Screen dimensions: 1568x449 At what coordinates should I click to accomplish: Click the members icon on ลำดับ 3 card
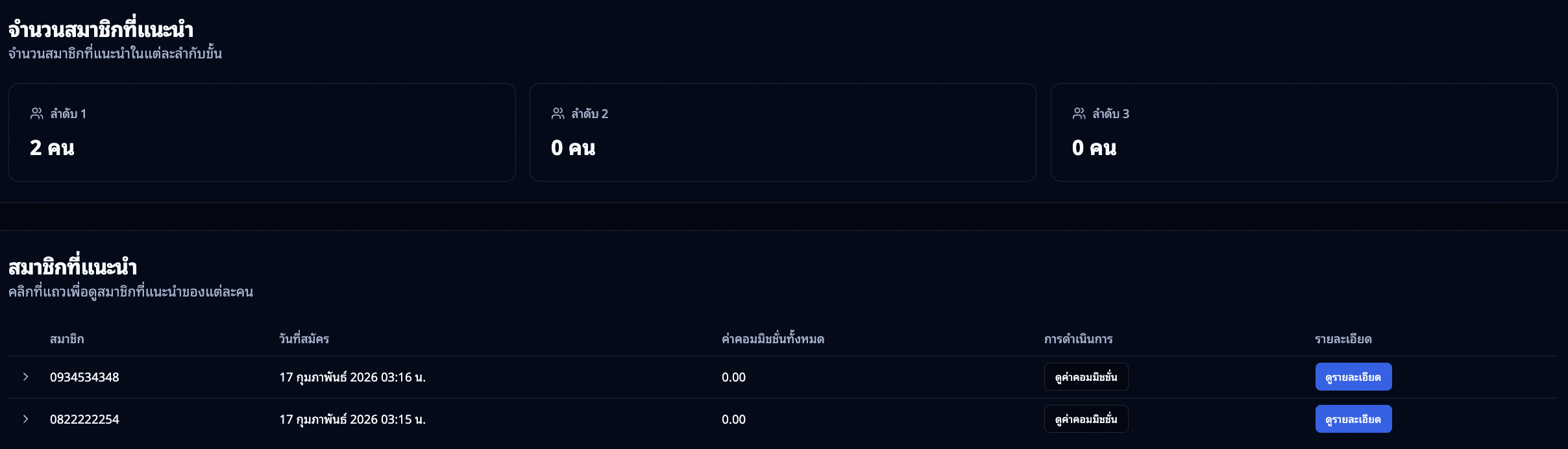[1080, 113]
